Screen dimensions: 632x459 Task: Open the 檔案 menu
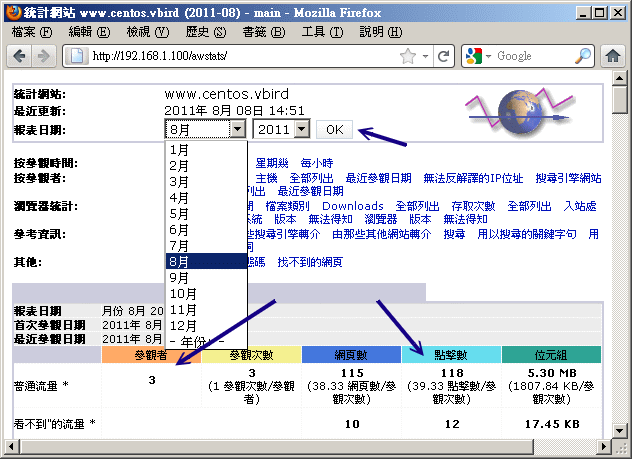coord(31,32)
